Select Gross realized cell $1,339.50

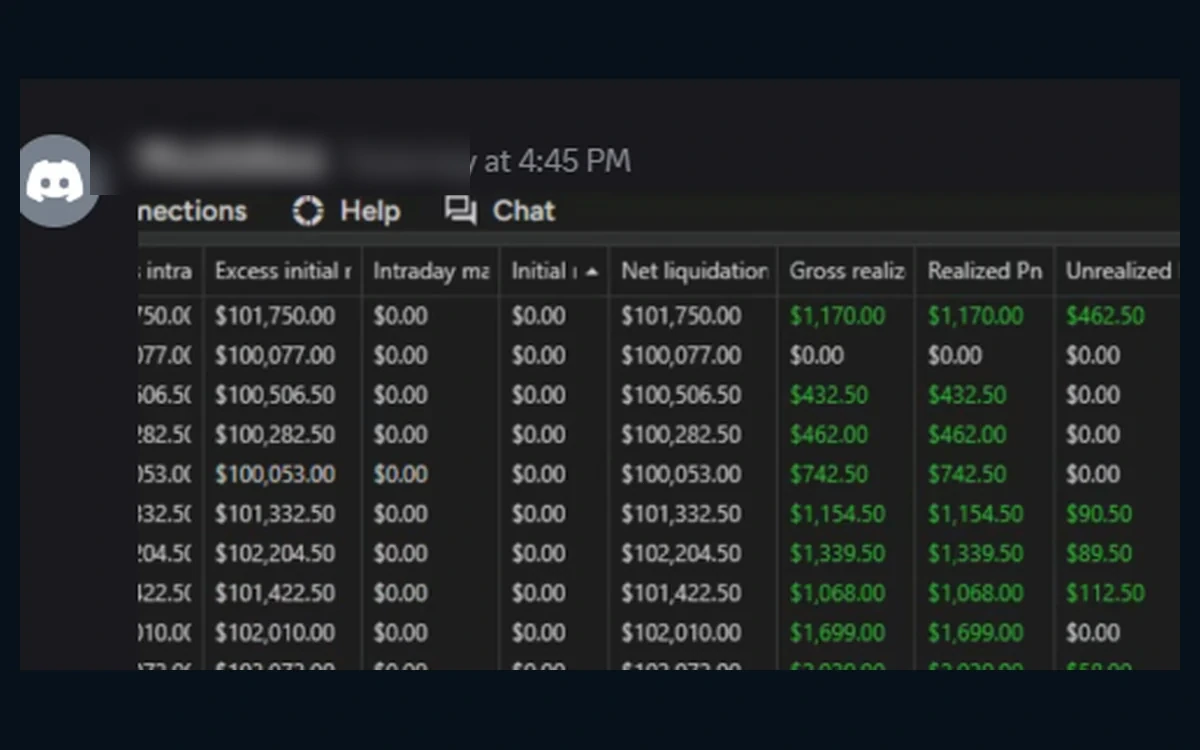click(838, 553)
